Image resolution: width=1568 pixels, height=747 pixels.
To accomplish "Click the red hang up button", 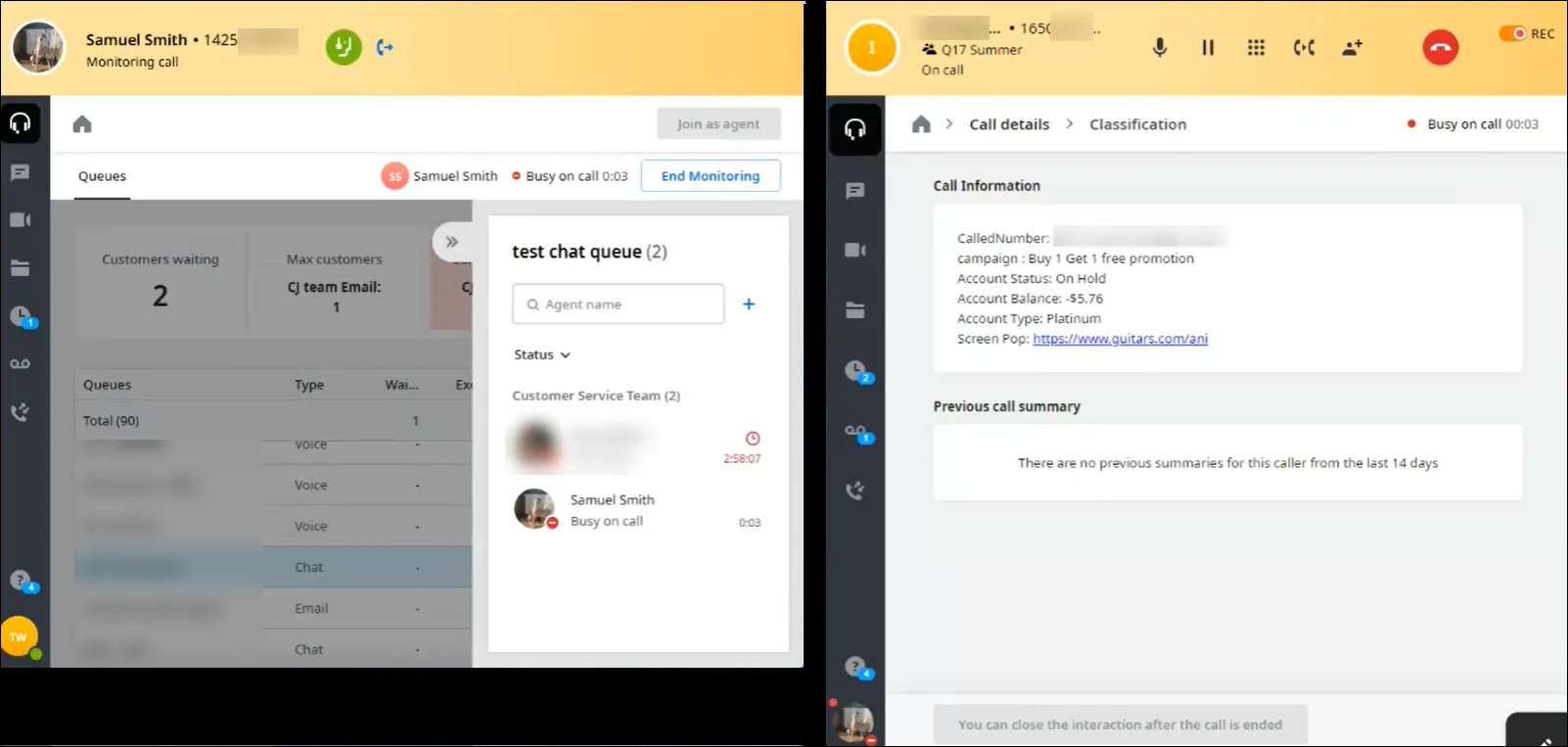I will point(1440,47).
